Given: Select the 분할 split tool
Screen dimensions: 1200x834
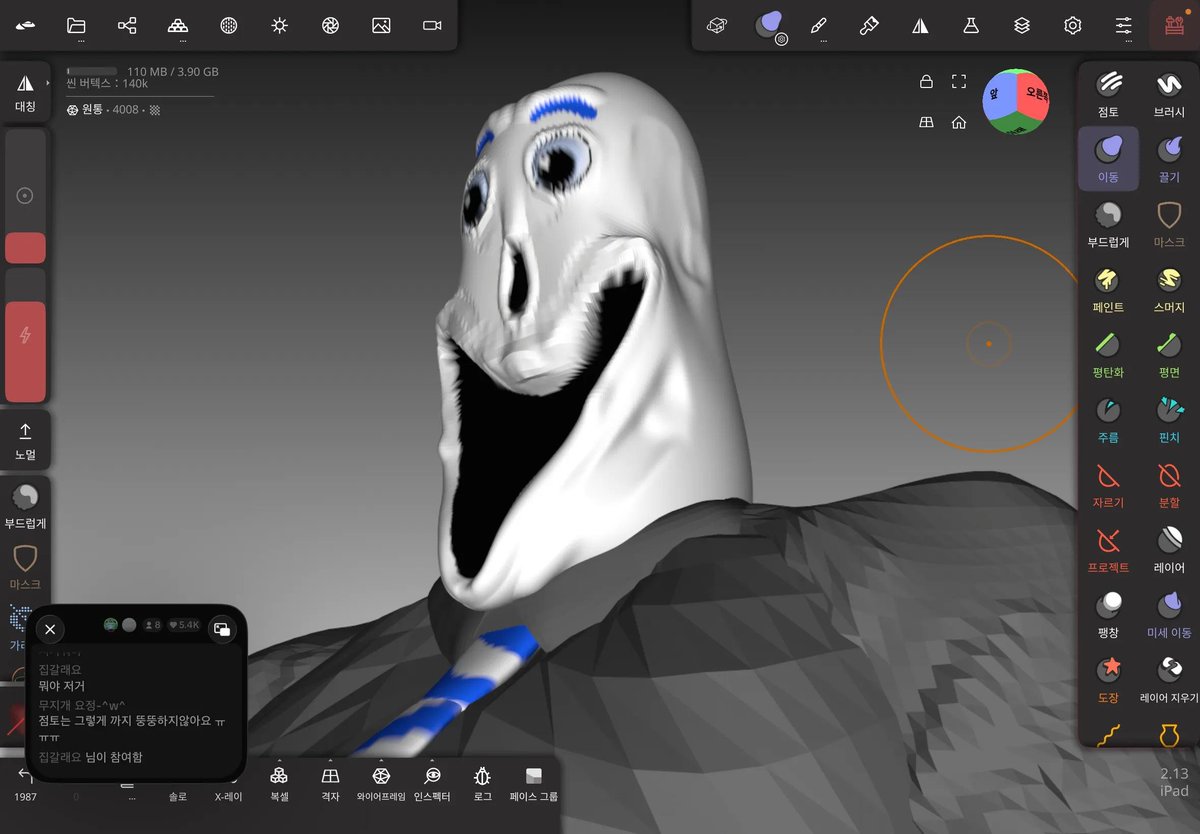Looking at the screenshot, I should pos(1169,484).
